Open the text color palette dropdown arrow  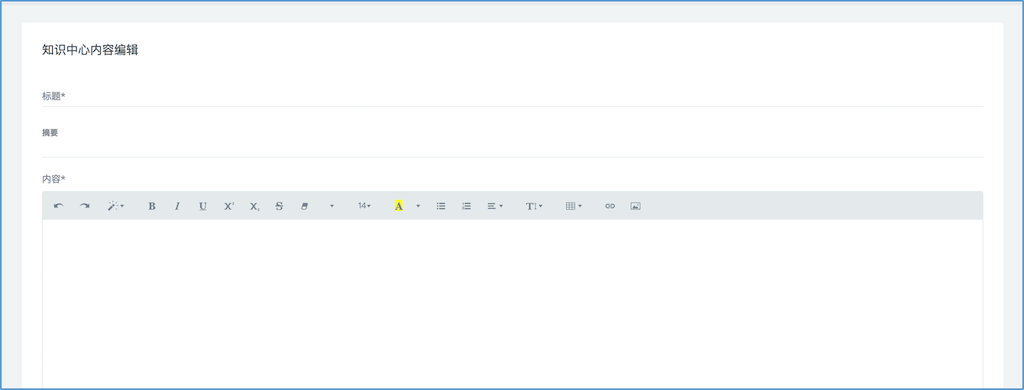click(x=418, y=206)
